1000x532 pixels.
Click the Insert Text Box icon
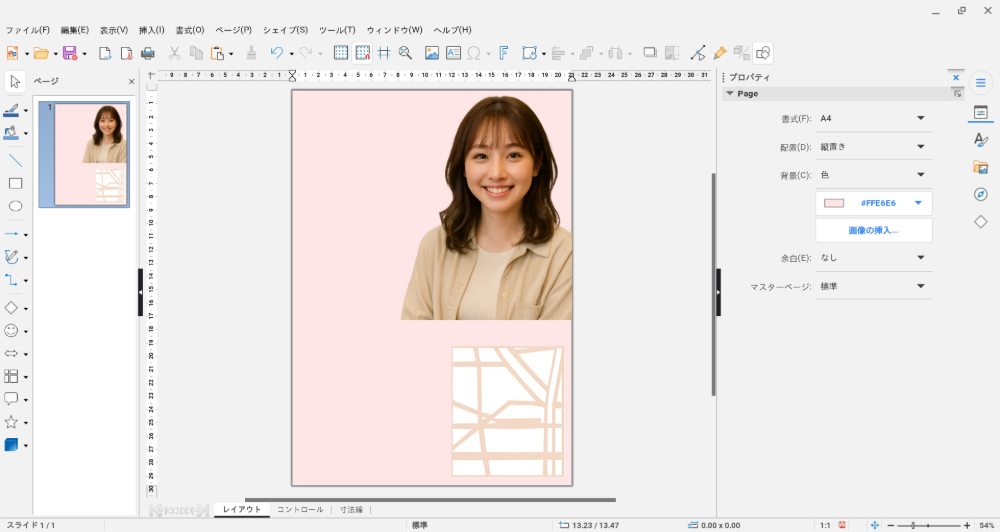click(453, 53)
